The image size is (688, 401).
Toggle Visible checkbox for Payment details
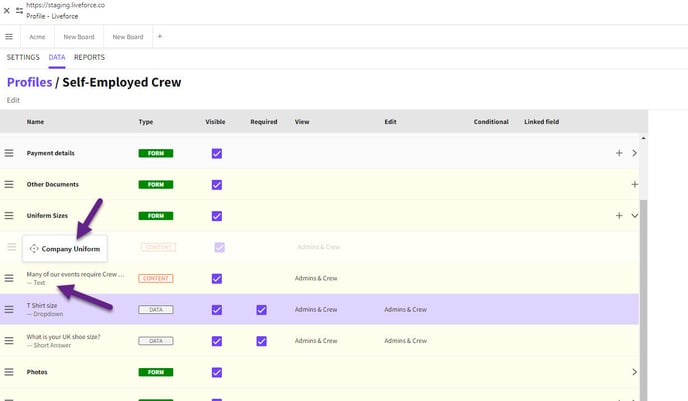[x=217, y=153]
